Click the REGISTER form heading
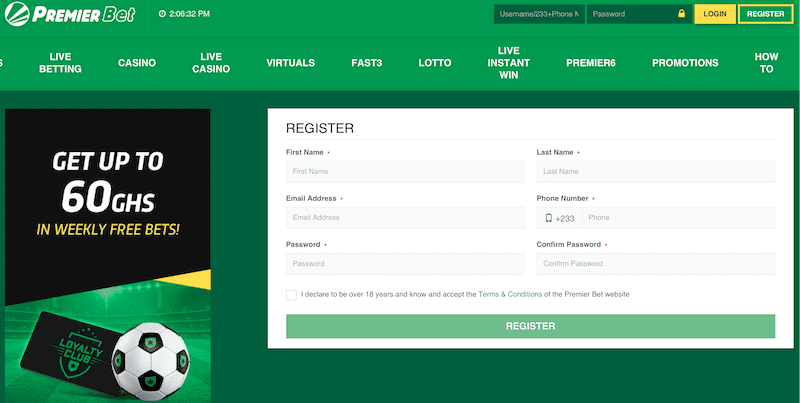The width and height of the screenshot is (800, 403). coord(320,128)
